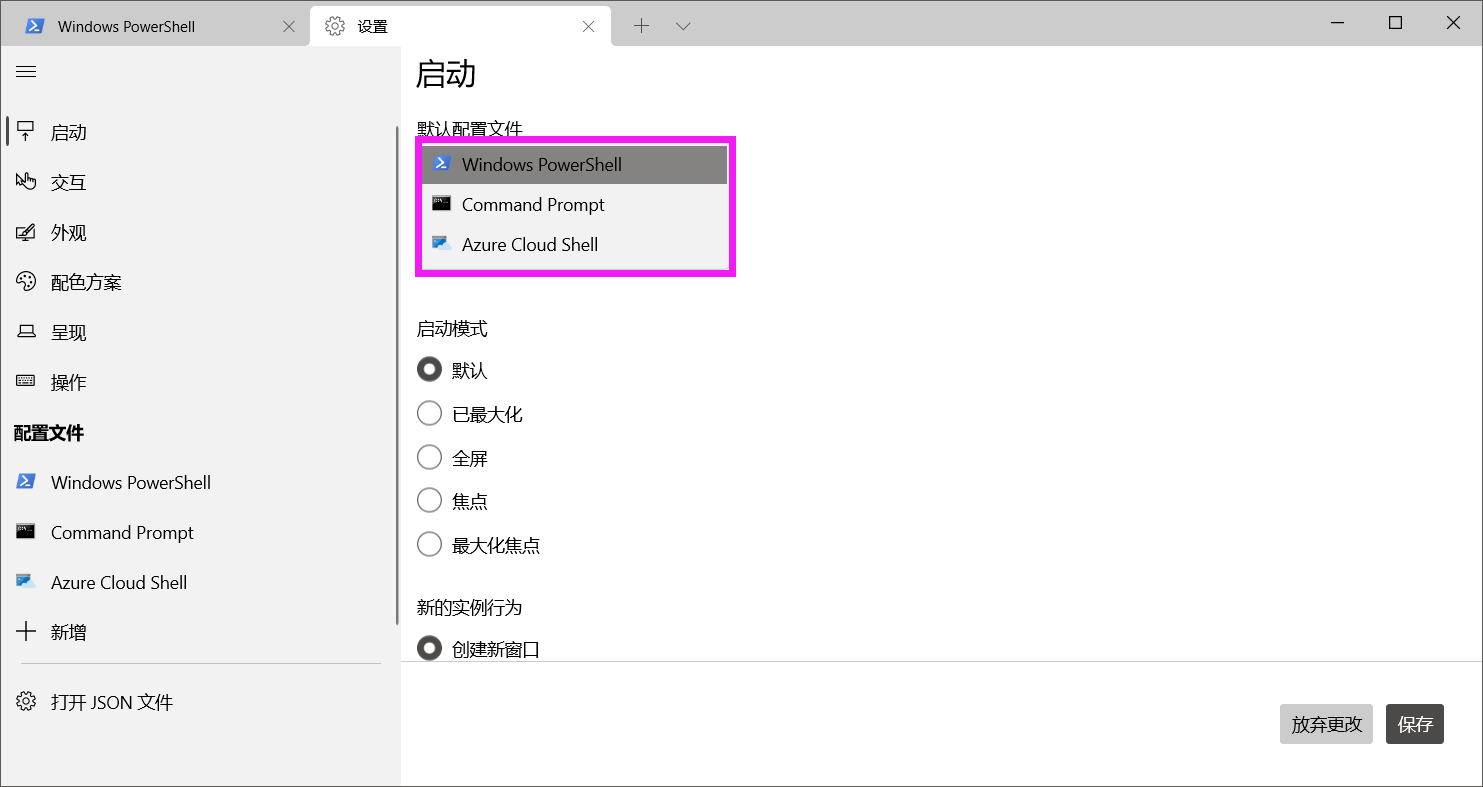Click the Windows PowerShell icon in the sidebar
1483x787 pixels.
coord(26,481)
